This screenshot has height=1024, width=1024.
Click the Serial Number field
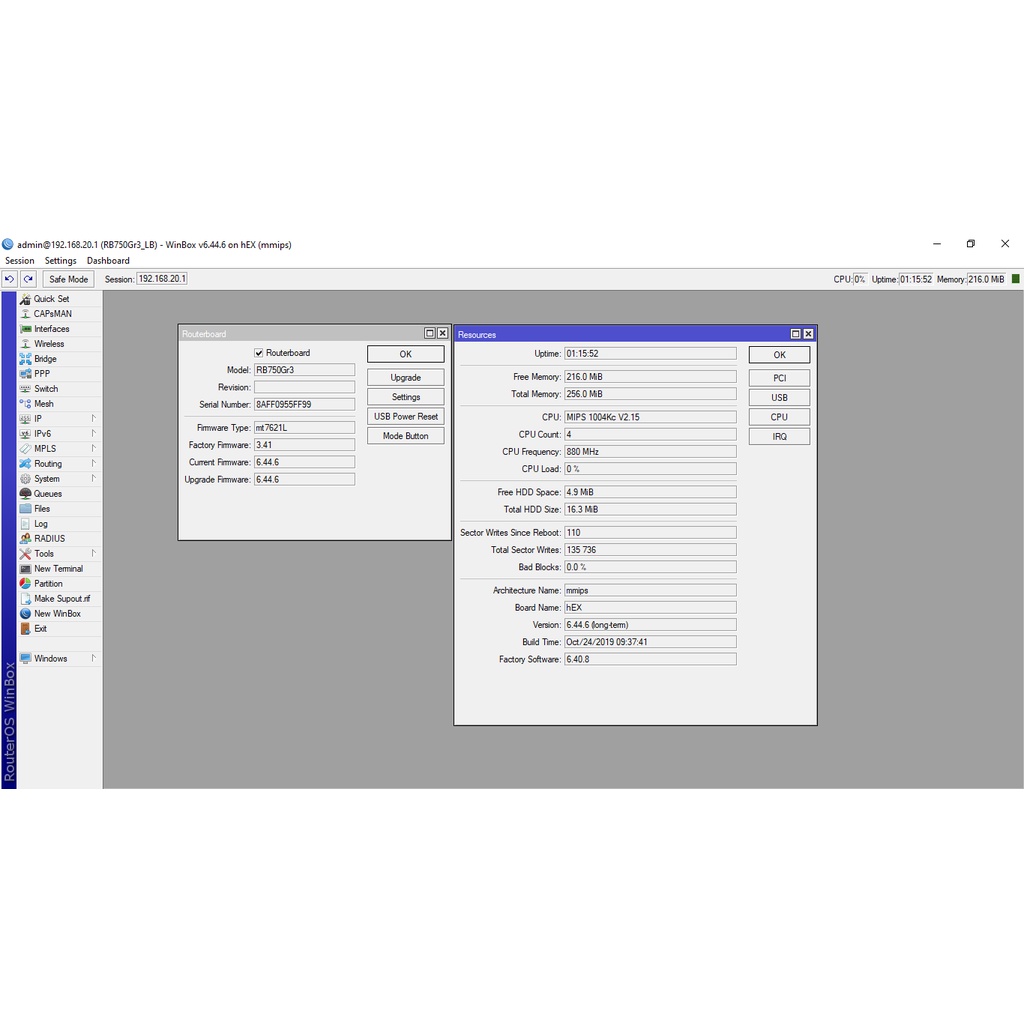304,405
